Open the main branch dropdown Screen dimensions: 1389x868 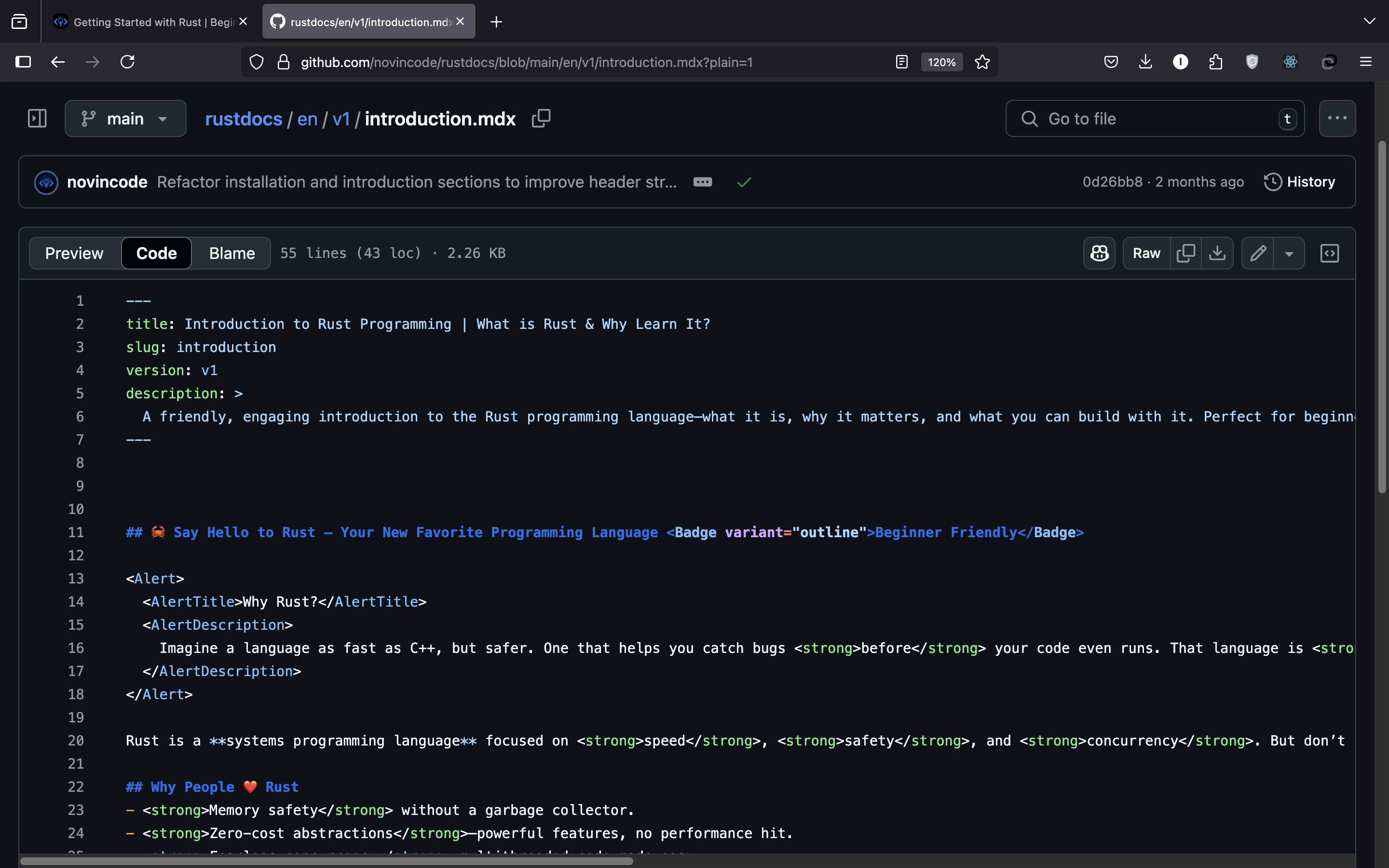click(x=126, y=118)
